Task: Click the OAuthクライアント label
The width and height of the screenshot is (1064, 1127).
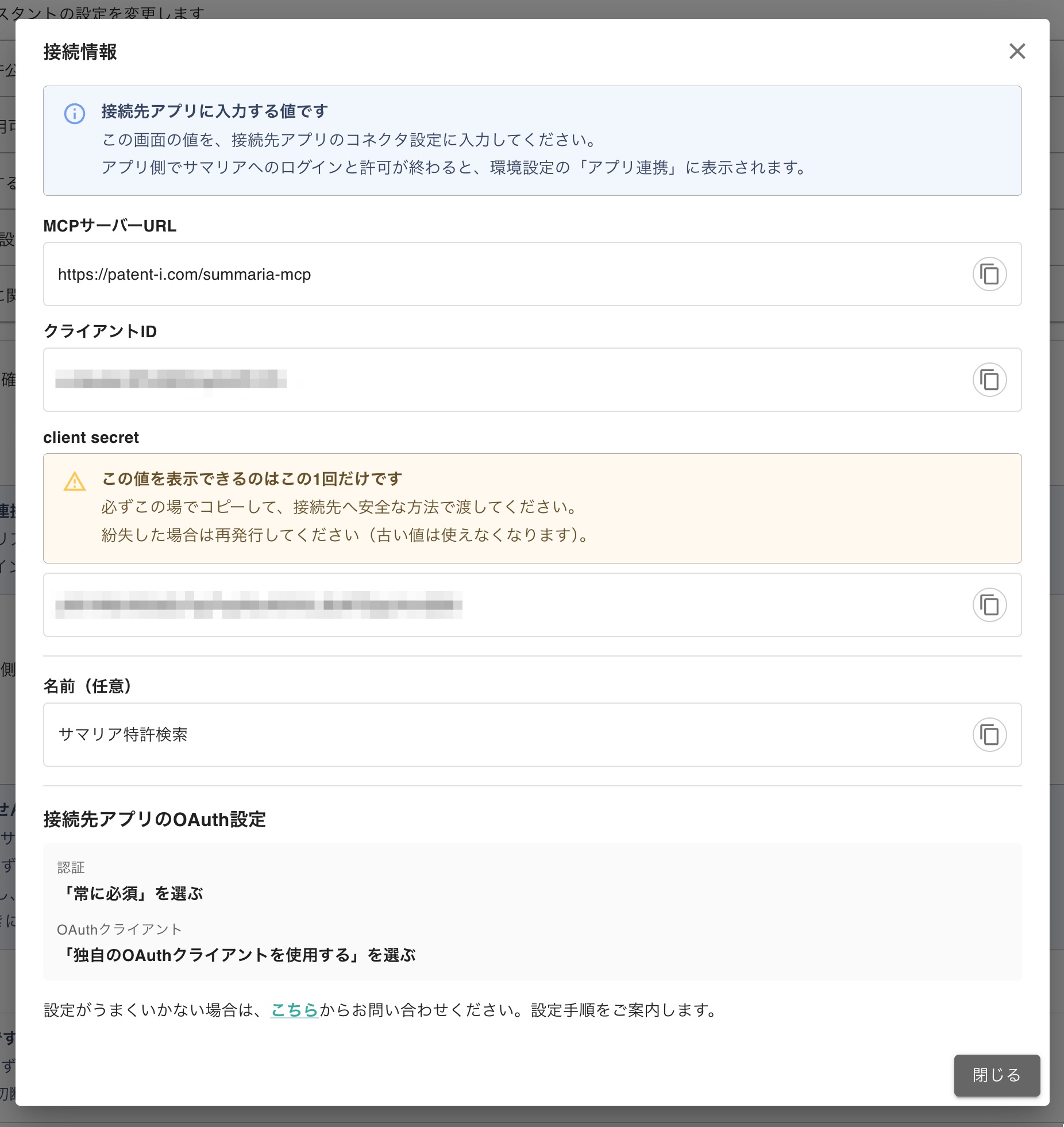Action: (119, 929)
